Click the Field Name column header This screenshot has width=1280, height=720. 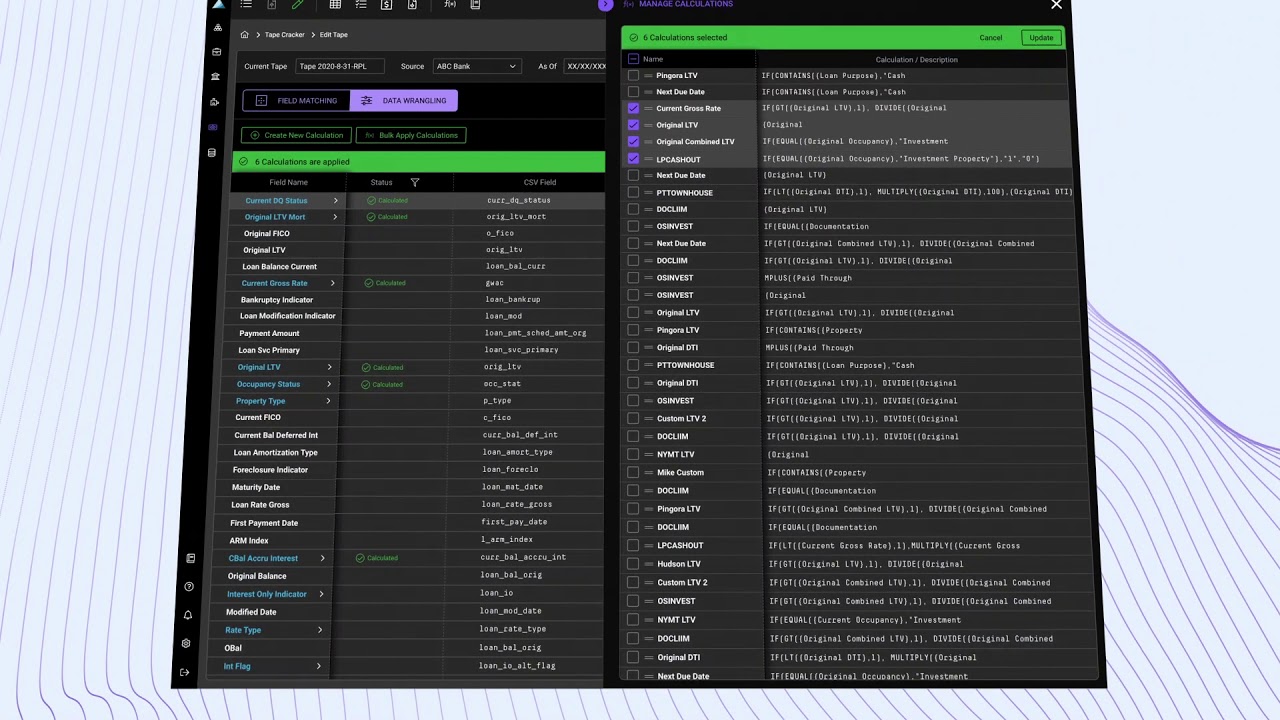point(288,182)
